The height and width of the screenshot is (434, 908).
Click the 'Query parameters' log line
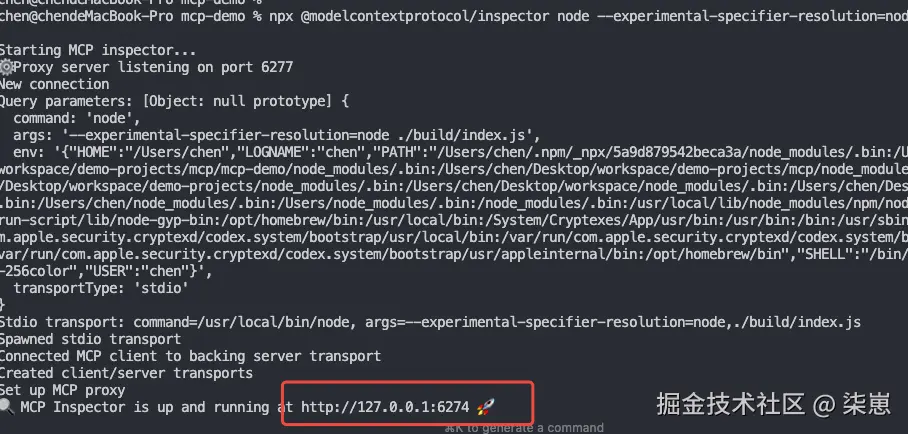173,101
